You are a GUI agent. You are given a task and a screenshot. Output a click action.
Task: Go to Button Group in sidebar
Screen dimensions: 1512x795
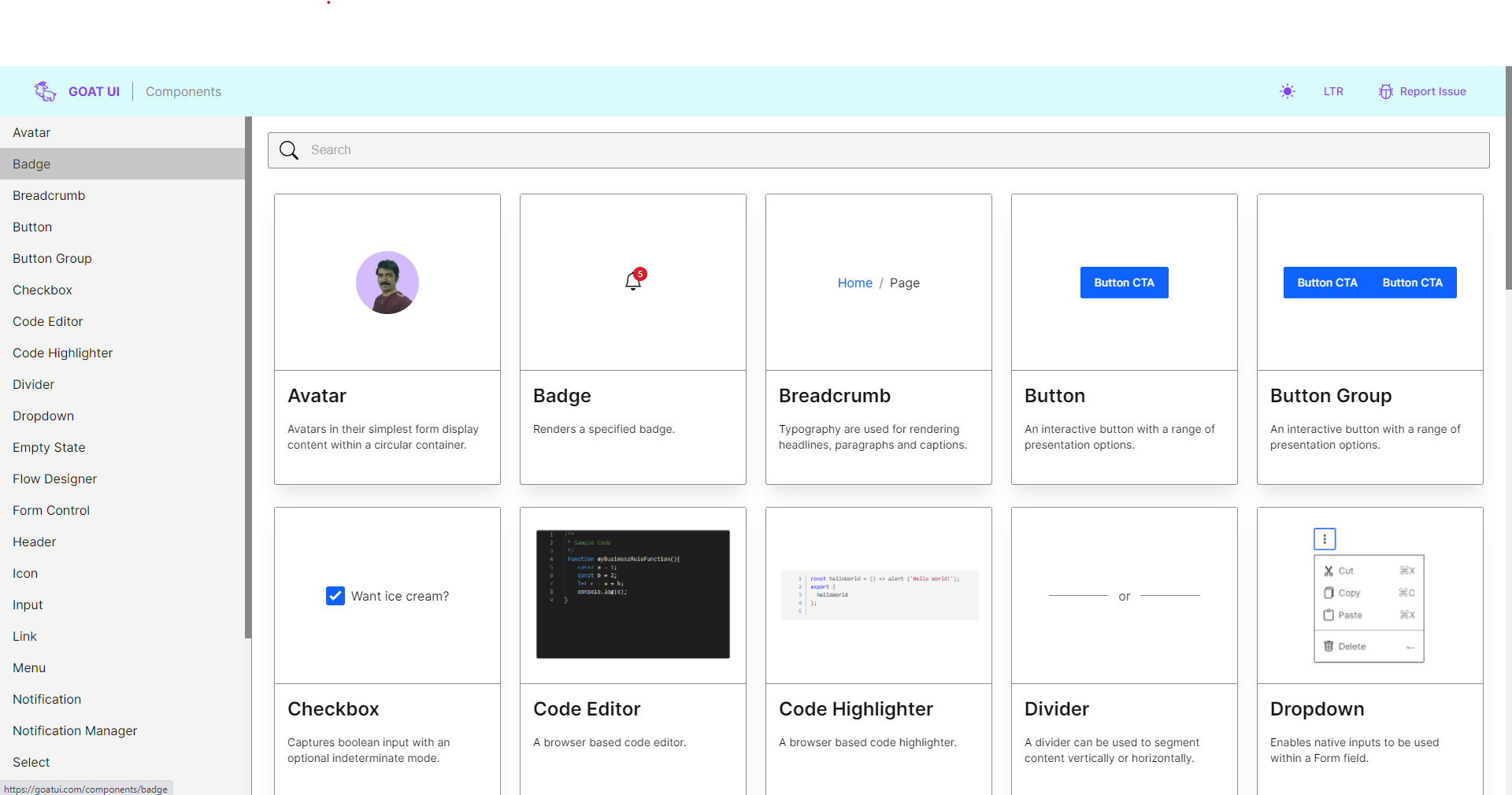coord(122,258)
